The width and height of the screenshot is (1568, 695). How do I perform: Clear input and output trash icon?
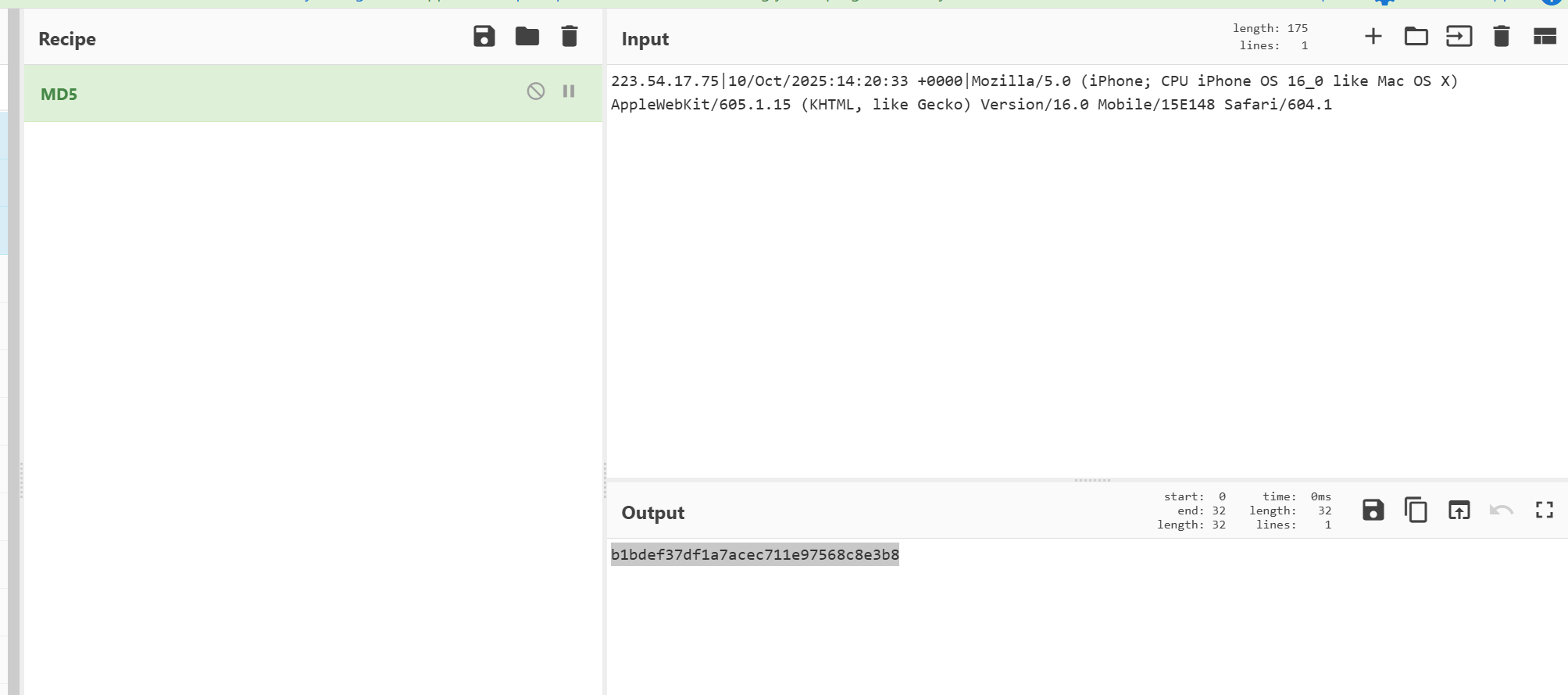[1502, 36]
